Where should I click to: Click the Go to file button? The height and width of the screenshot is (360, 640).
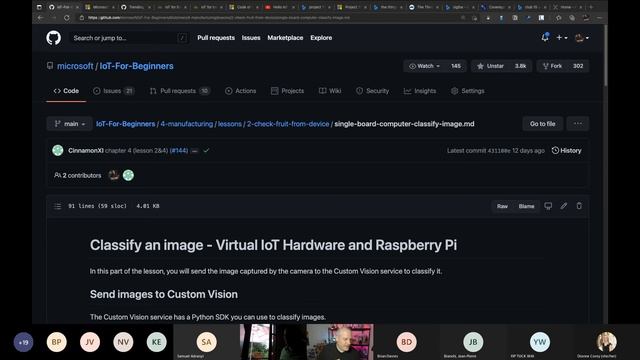click(x=542, y=124)
